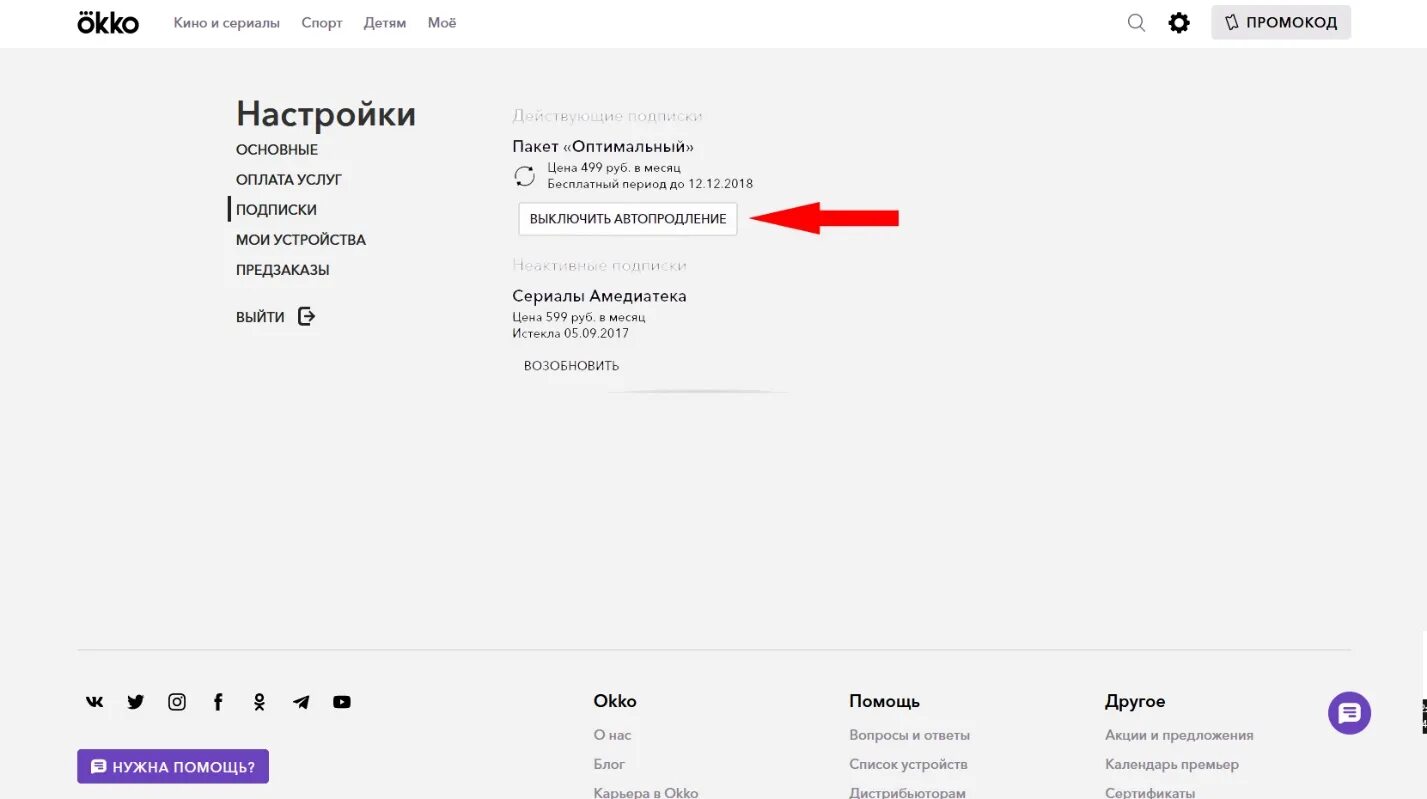Click Сериалы Амедиатека subscription title
This screenshot has width=1427, height=799.
[600, 296]
